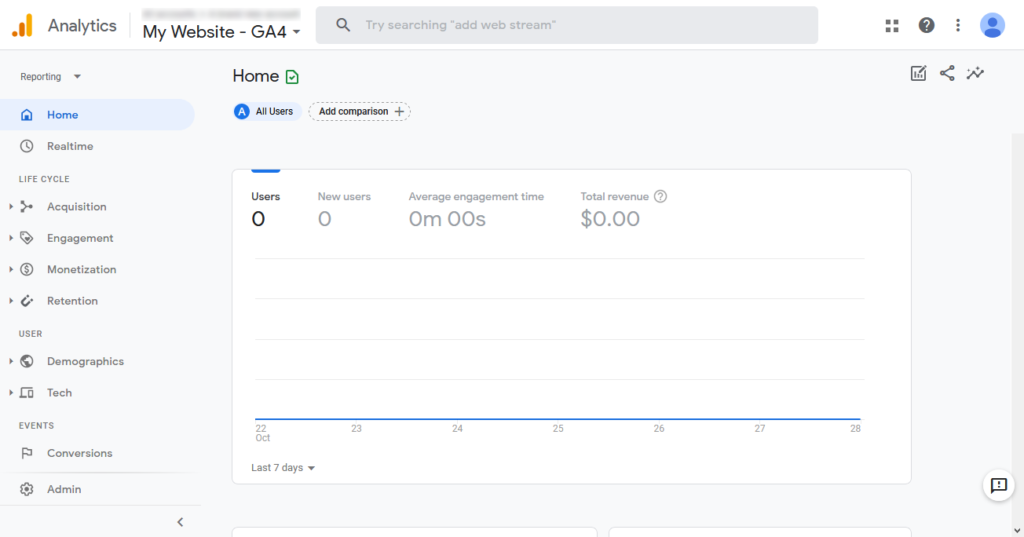
Task: Click the Add comparison button
Action: click(x=360, y=112)
